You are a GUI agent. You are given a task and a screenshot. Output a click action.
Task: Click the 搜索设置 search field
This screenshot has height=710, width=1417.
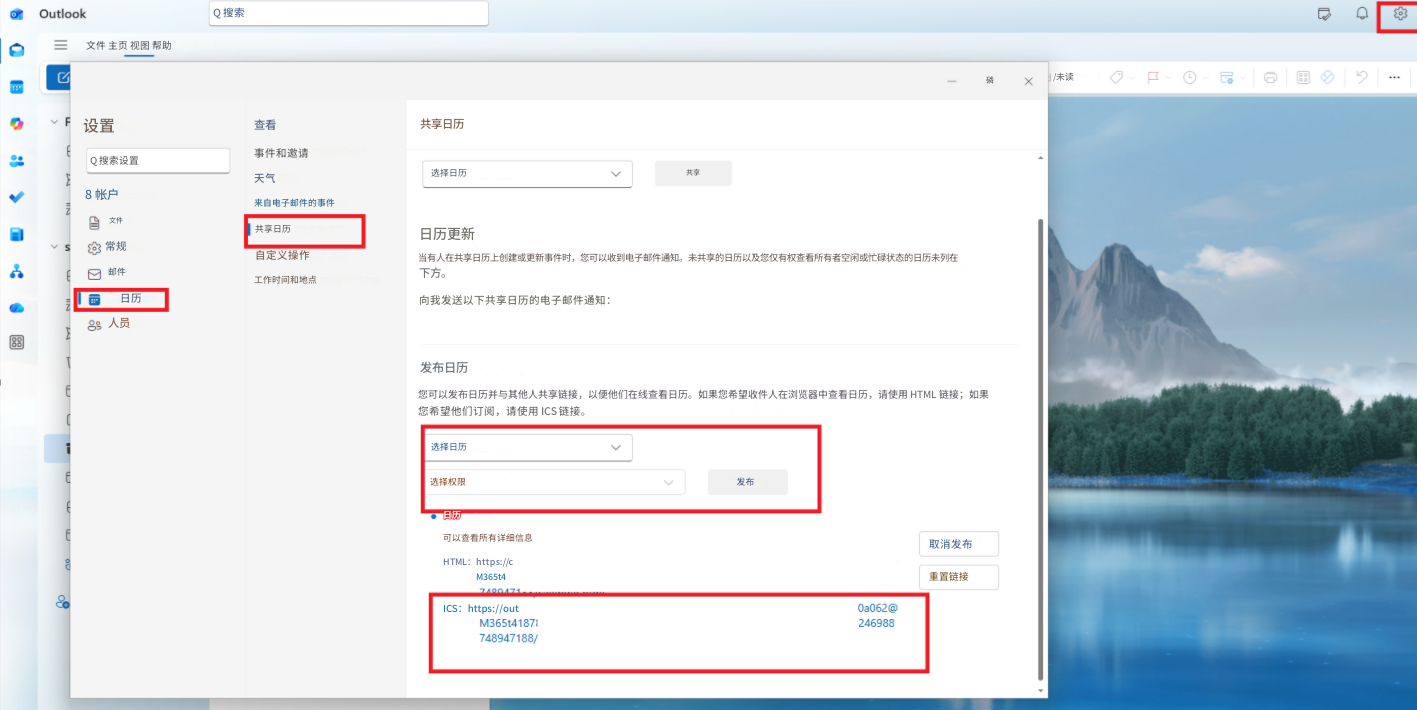(157, 159)
